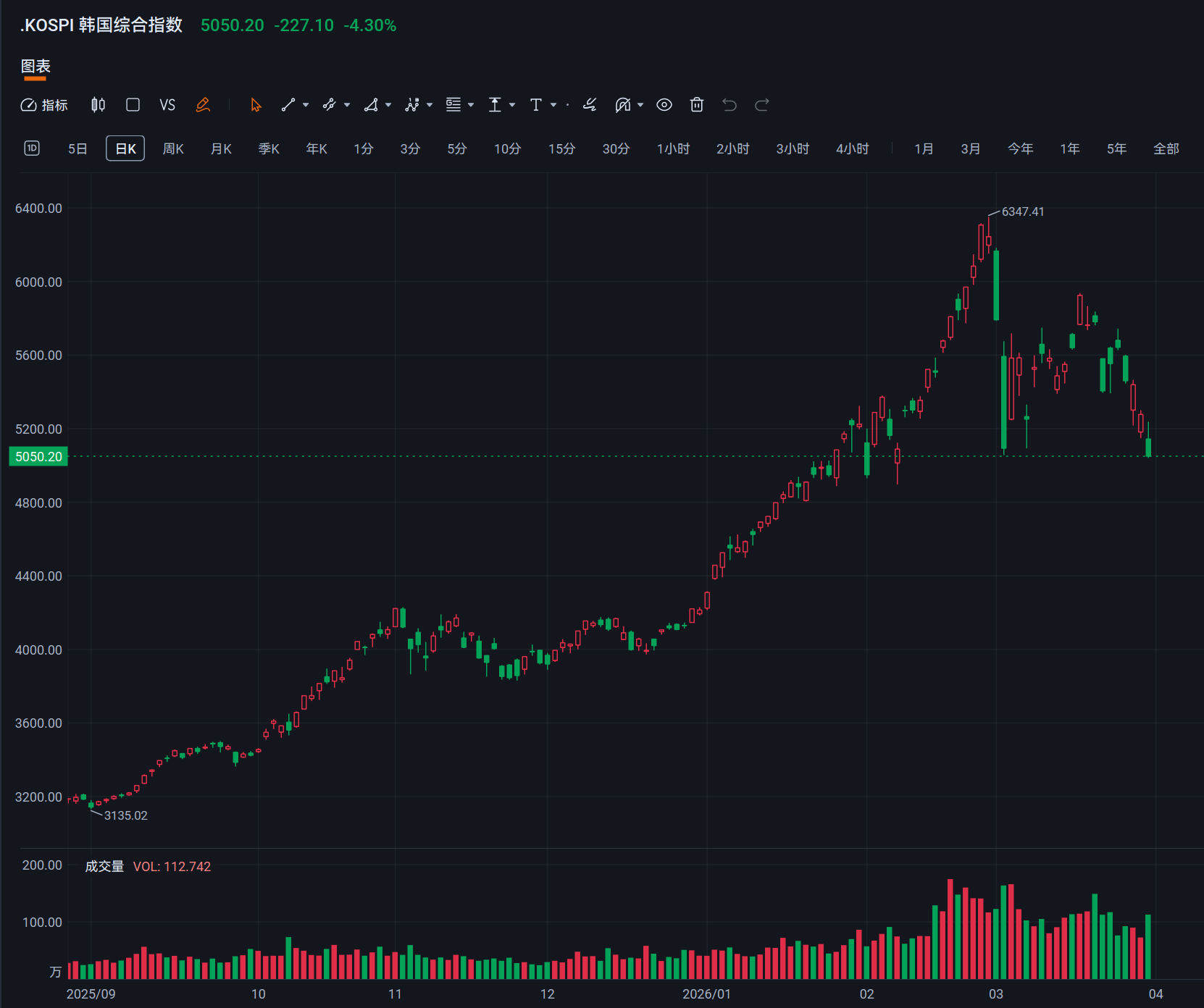The height and width of the screenshot is (1008, 1204).
Task: Toggle the orange drawing pencil tool
Action: point(203,105)
